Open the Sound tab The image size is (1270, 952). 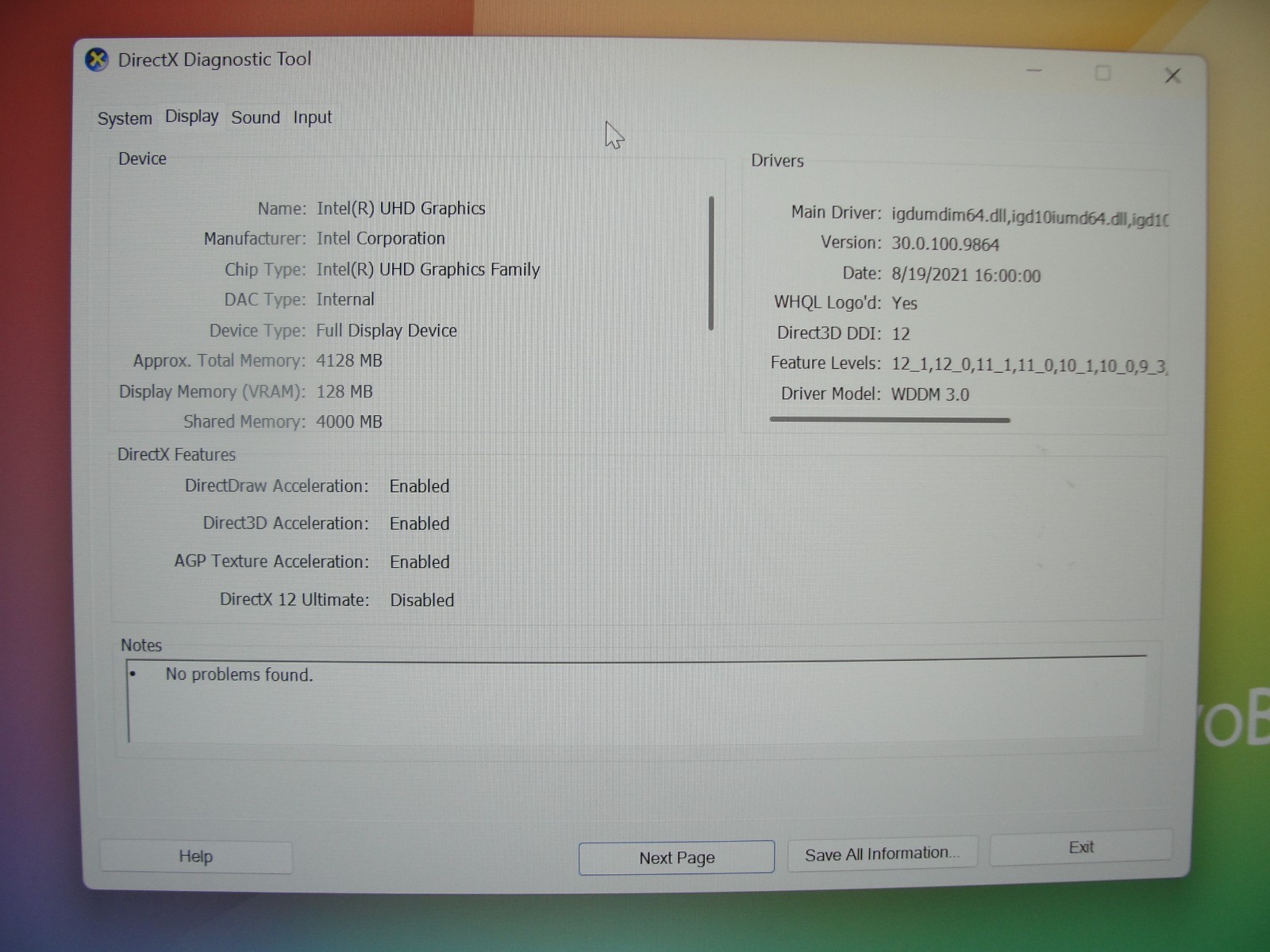coord(256,117)
